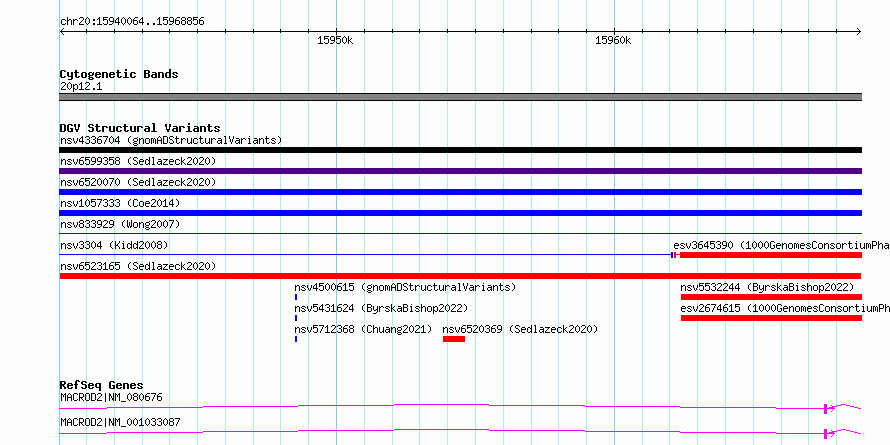Screen dimensions: 890x445
Task: Click the nsv4336704 gnomAD variant label
Action: click(x=171, y=140)
